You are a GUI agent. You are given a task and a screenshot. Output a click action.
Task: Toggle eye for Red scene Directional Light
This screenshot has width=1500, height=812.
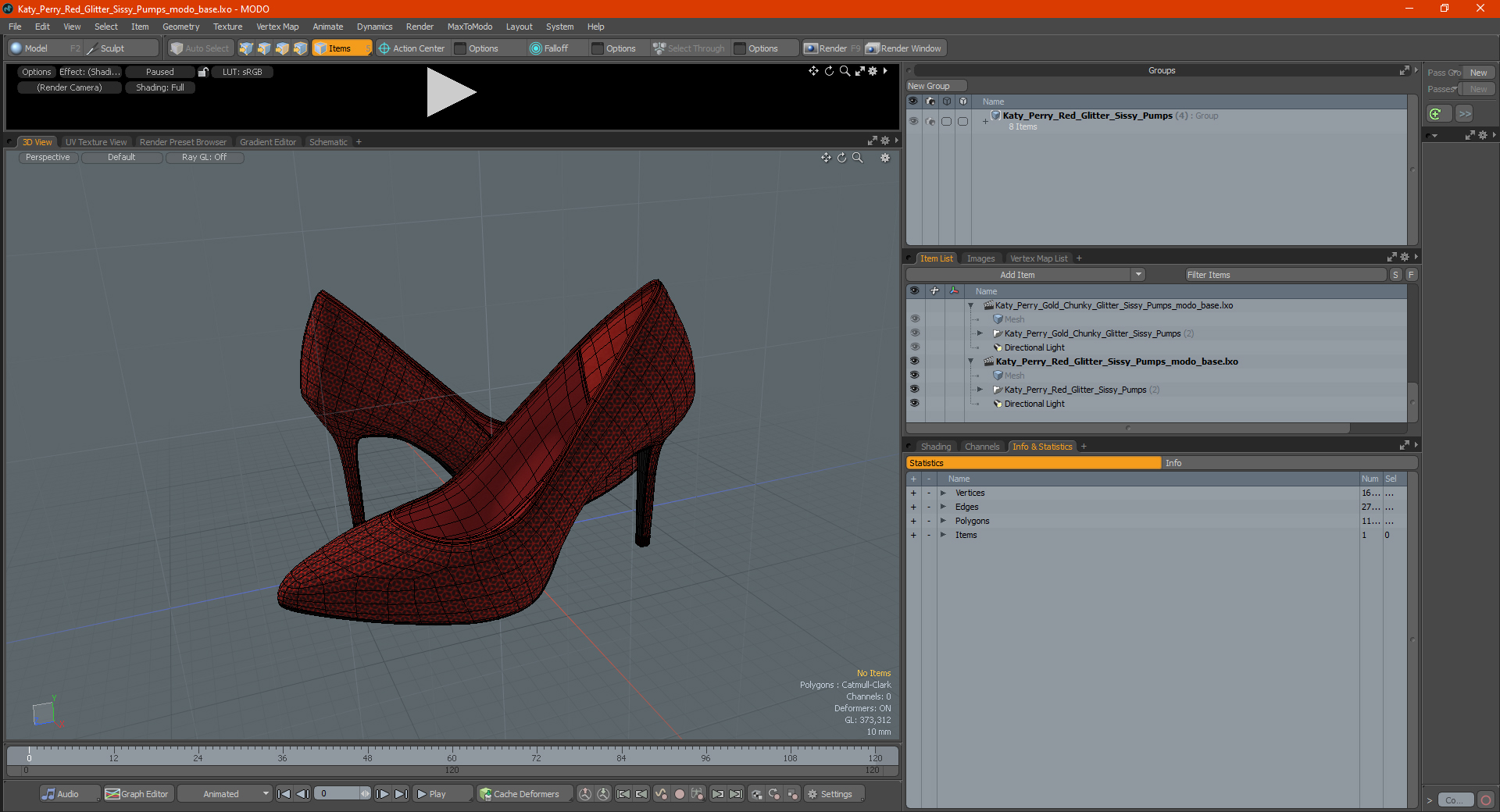pyautogui.click(x=914, y=404)
